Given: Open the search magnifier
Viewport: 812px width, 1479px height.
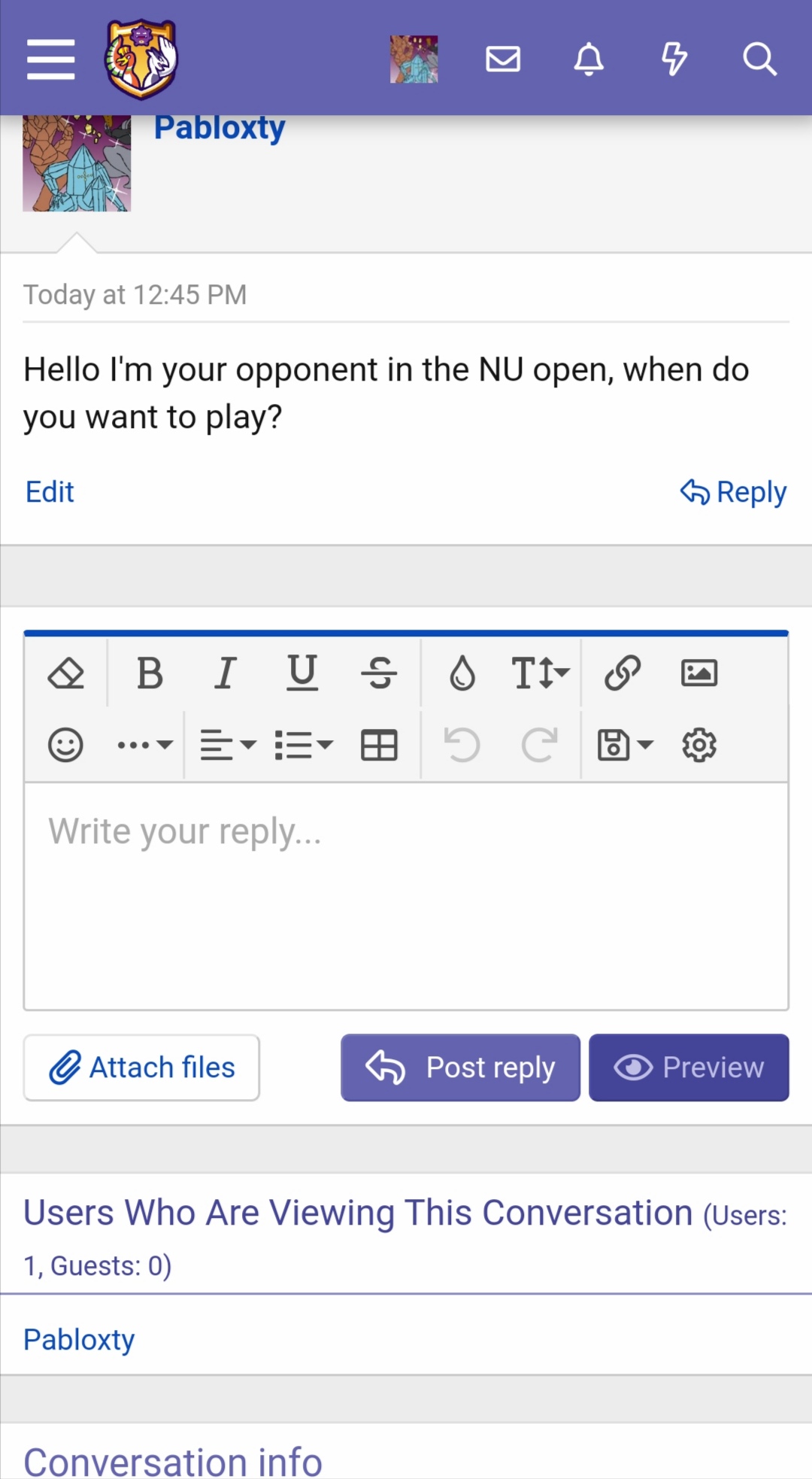Looking at the screenshot, I should point(759,59).
